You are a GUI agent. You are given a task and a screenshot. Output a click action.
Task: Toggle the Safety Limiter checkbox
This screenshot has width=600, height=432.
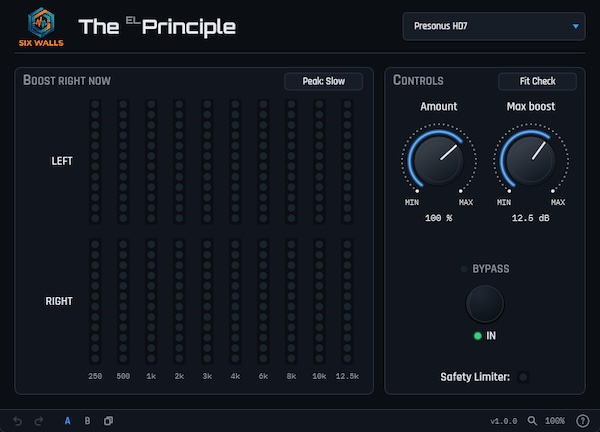click(523, 377)
